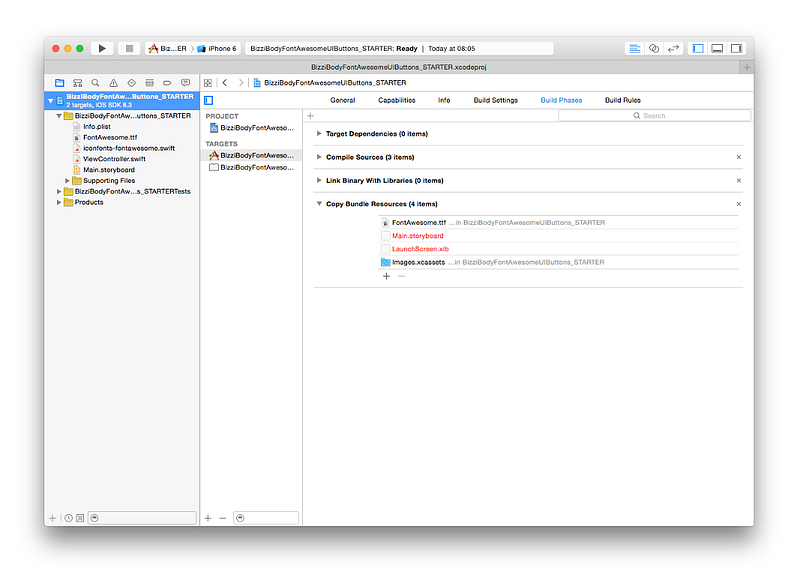Go back using the left chevron

pos(225,83)
